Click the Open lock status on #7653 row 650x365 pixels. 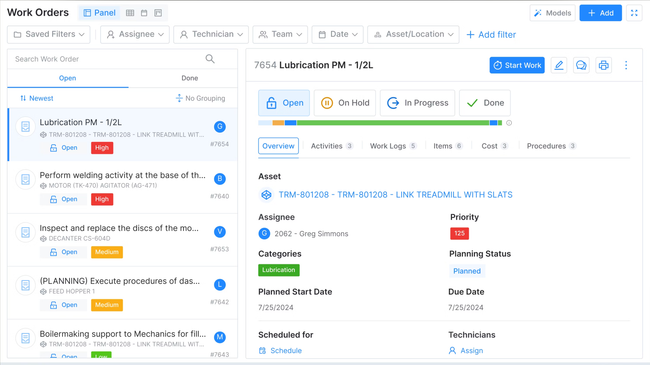point(63,252)
